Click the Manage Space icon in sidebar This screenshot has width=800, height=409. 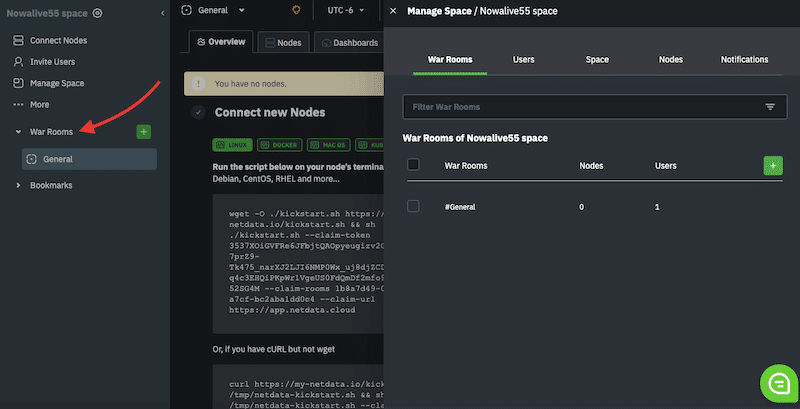click(x=18, y=83)
